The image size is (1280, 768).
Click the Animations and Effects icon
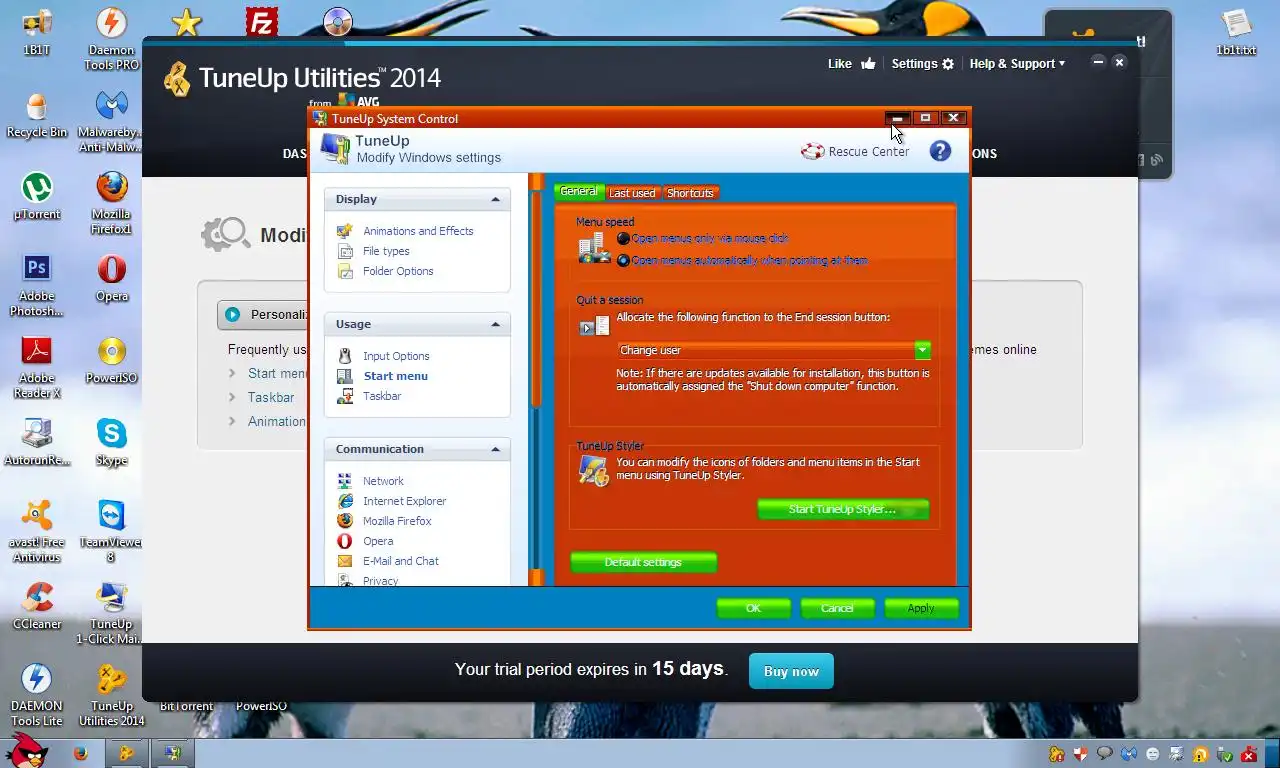(x=345, y=231)
